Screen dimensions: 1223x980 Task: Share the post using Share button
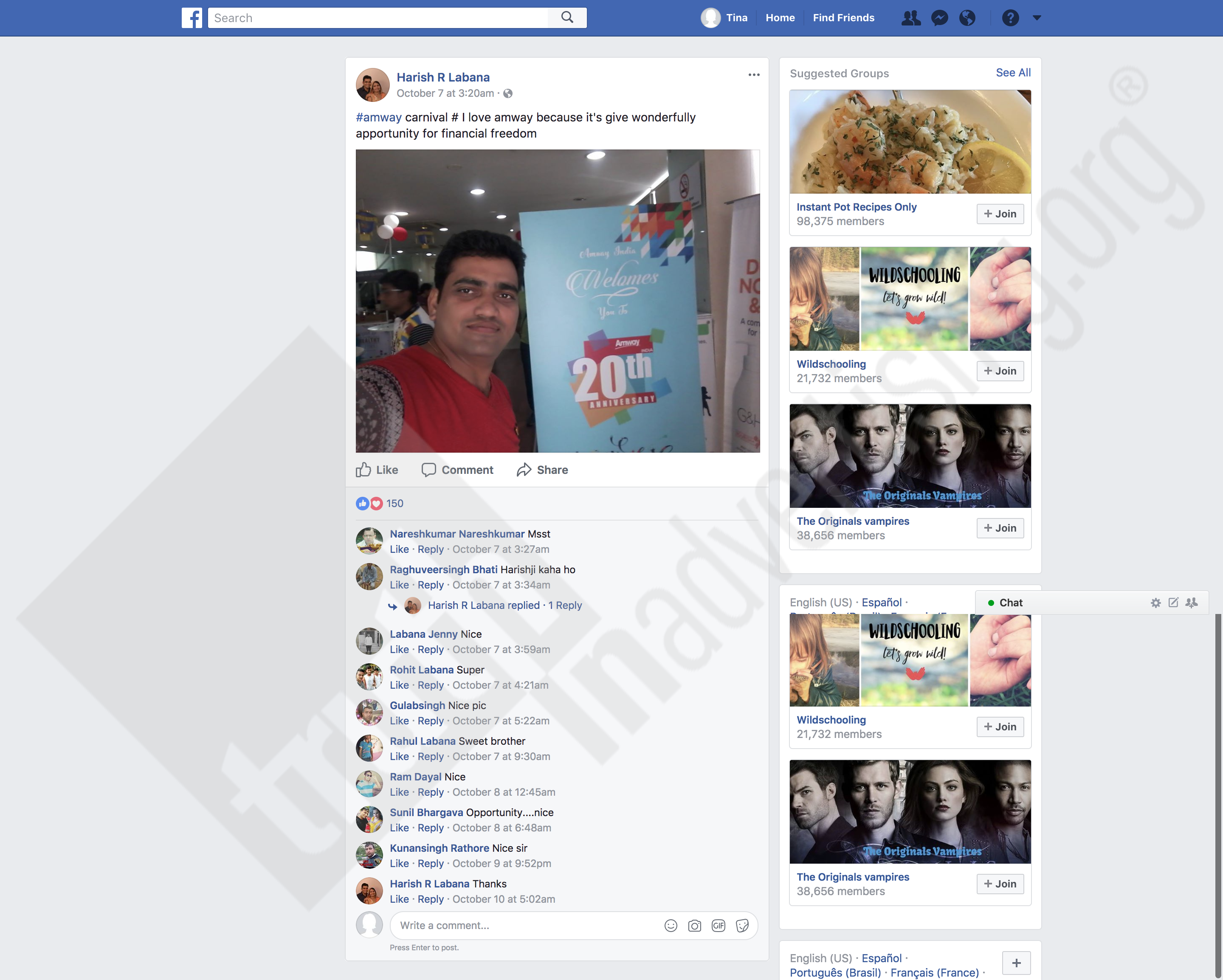542,470
